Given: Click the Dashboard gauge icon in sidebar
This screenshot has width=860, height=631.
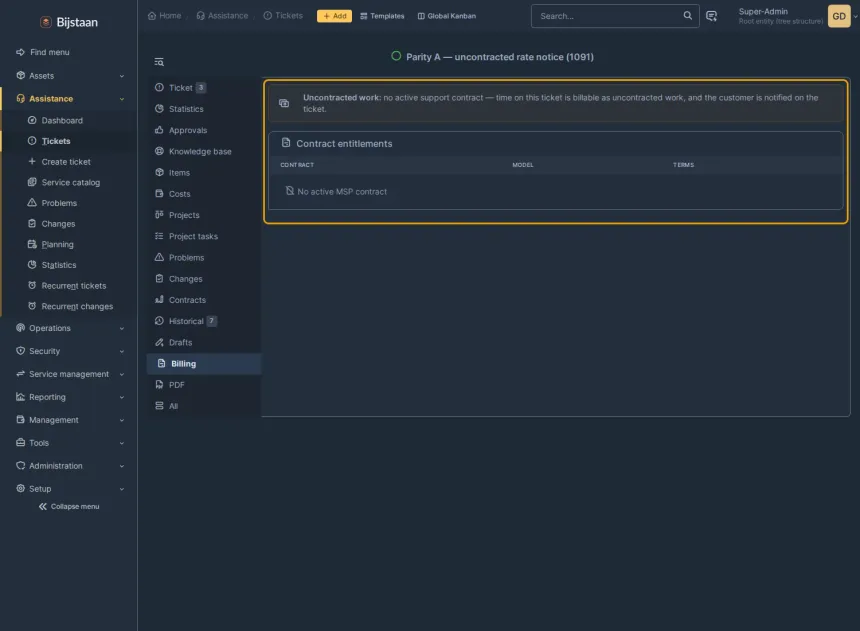Looking at the screenshot, I should [x=32, y=120].
